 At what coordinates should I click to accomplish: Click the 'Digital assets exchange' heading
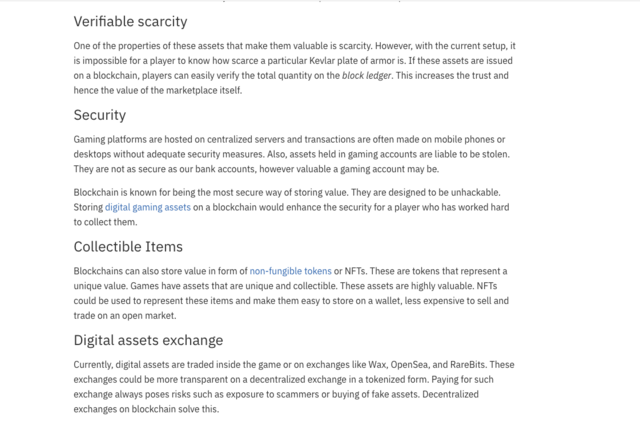tap(148, 340)
